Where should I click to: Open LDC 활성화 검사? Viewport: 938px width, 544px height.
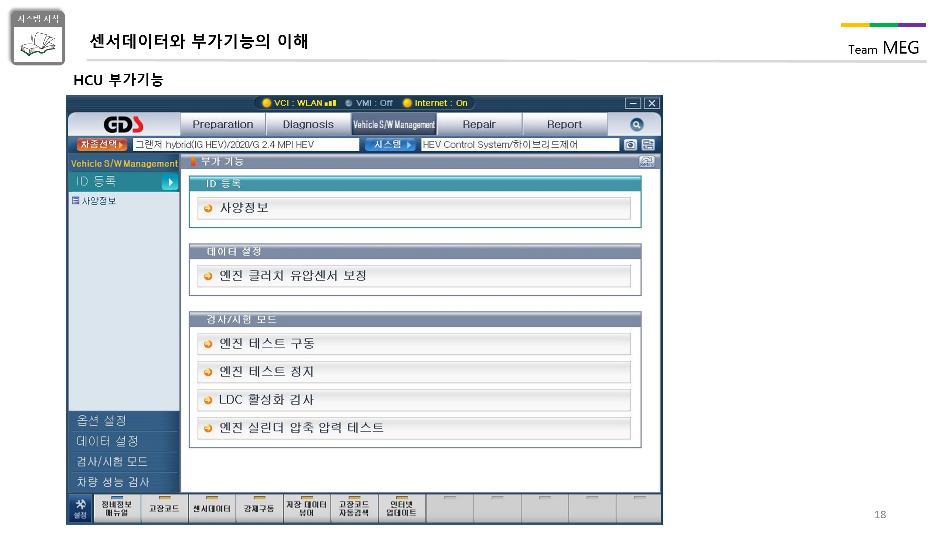click(414, 400)
